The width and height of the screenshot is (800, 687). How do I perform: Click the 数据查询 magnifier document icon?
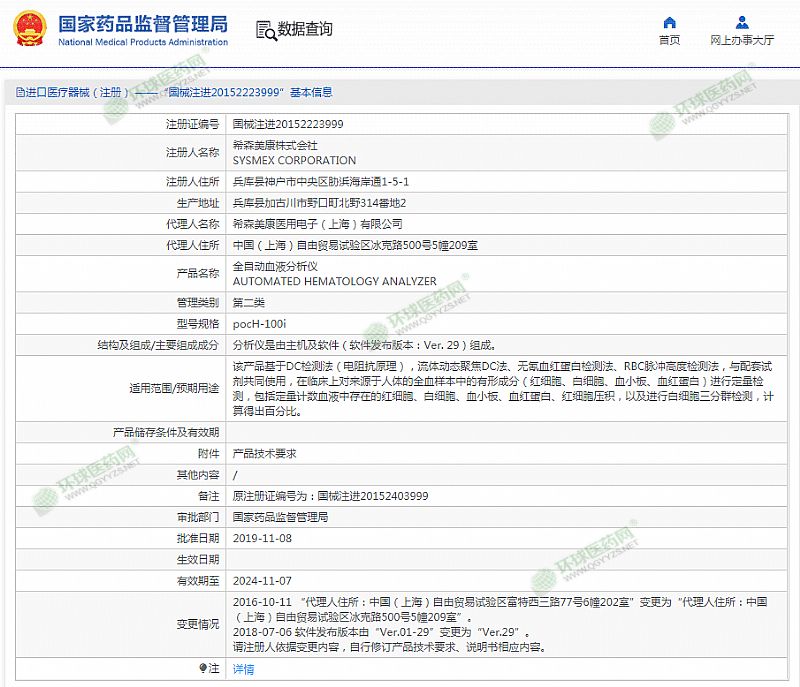[x=266, y=30]
